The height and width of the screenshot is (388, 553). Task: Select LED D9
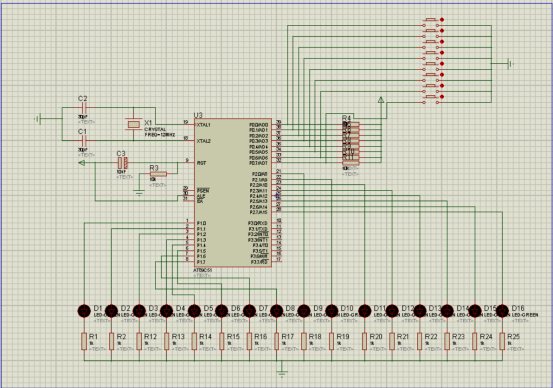click(304, 311)
